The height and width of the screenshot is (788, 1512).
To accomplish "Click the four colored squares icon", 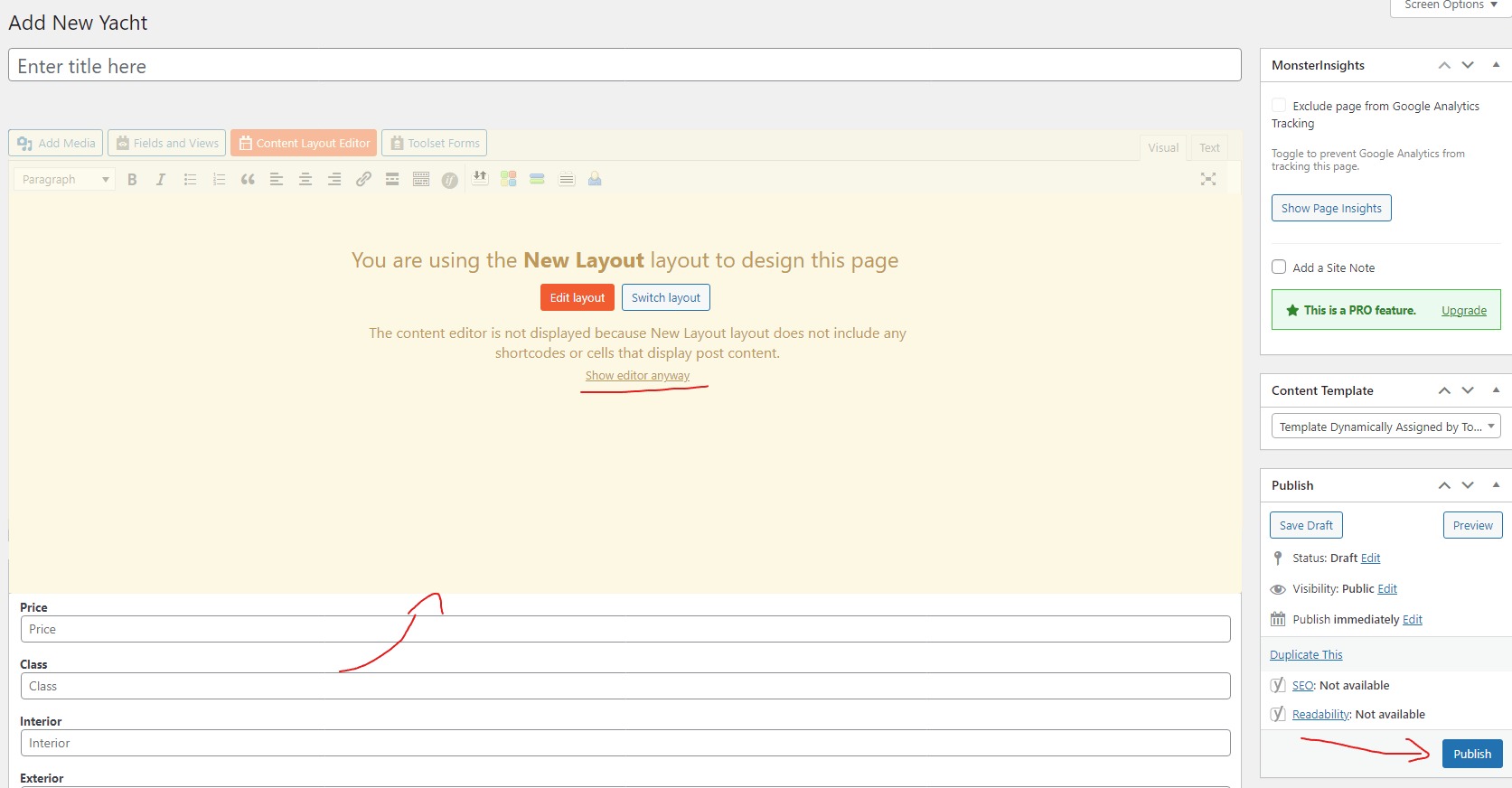I will click(509, 179).
